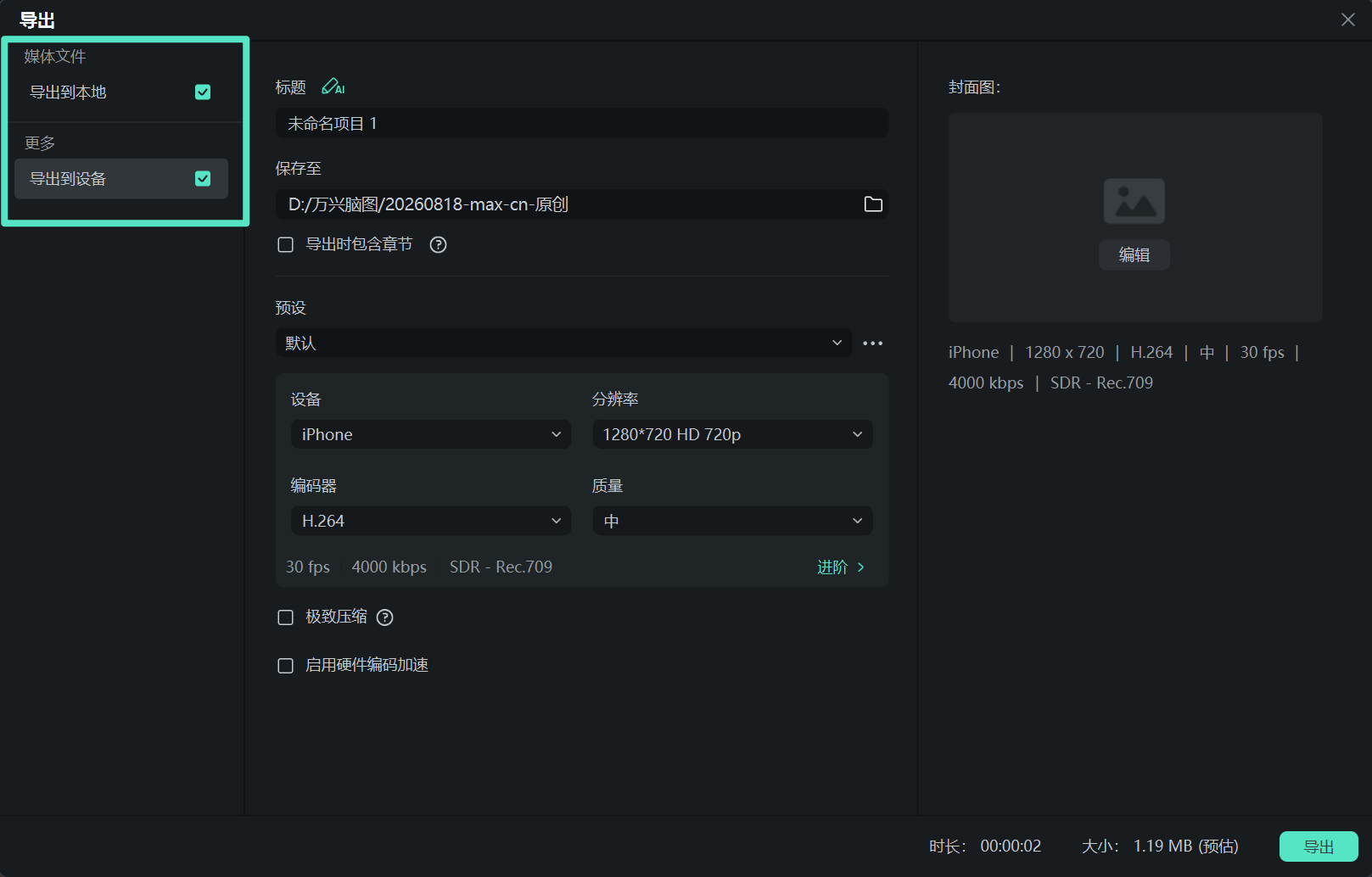
Task: Toggle the 导出到设备 checkbox
Action: 203,179
